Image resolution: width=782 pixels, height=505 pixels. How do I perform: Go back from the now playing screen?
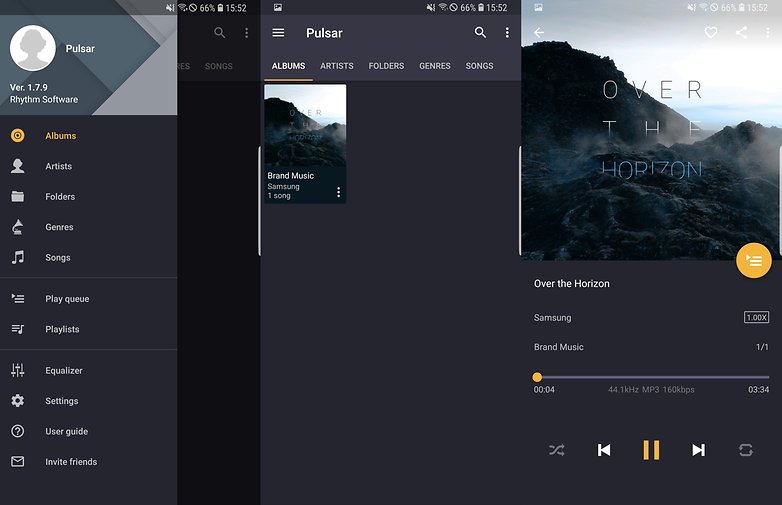pyautogui.click(x=539, y=32)
